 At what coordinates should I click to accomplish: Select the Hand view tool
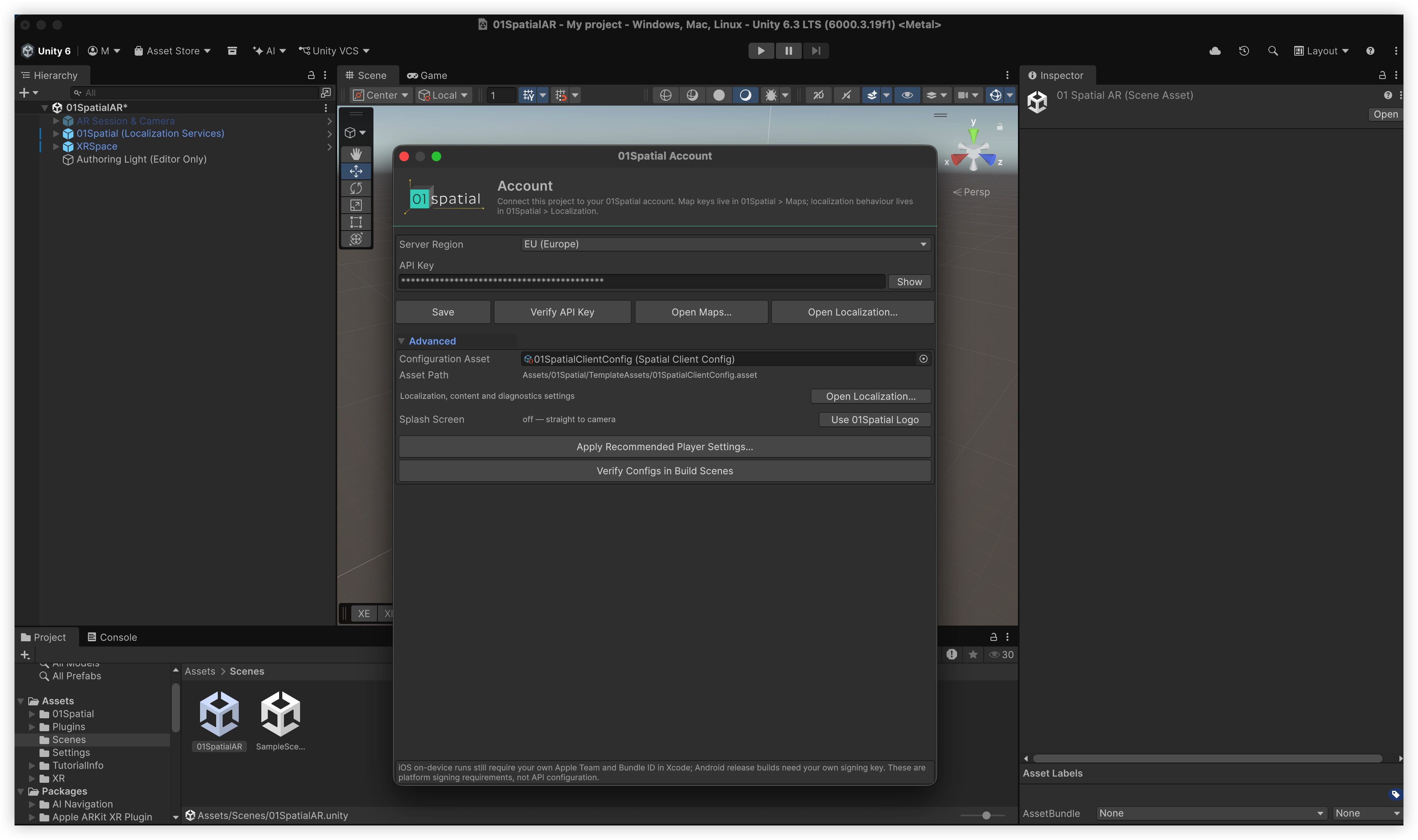[356, 154]
